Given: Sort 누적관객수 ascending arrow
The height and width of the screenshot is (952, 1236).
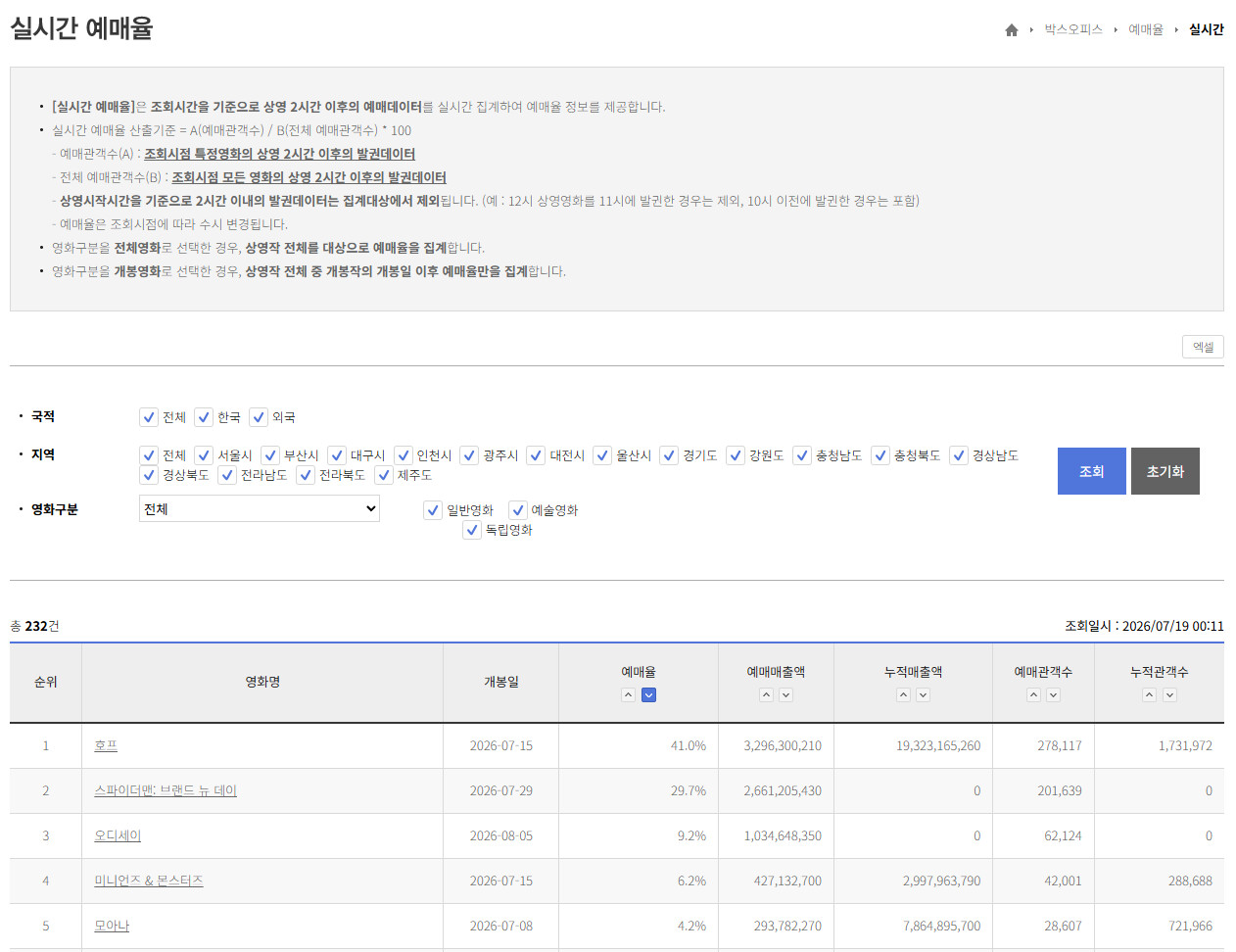Looking at the screenshot, I should point(1150,695).
